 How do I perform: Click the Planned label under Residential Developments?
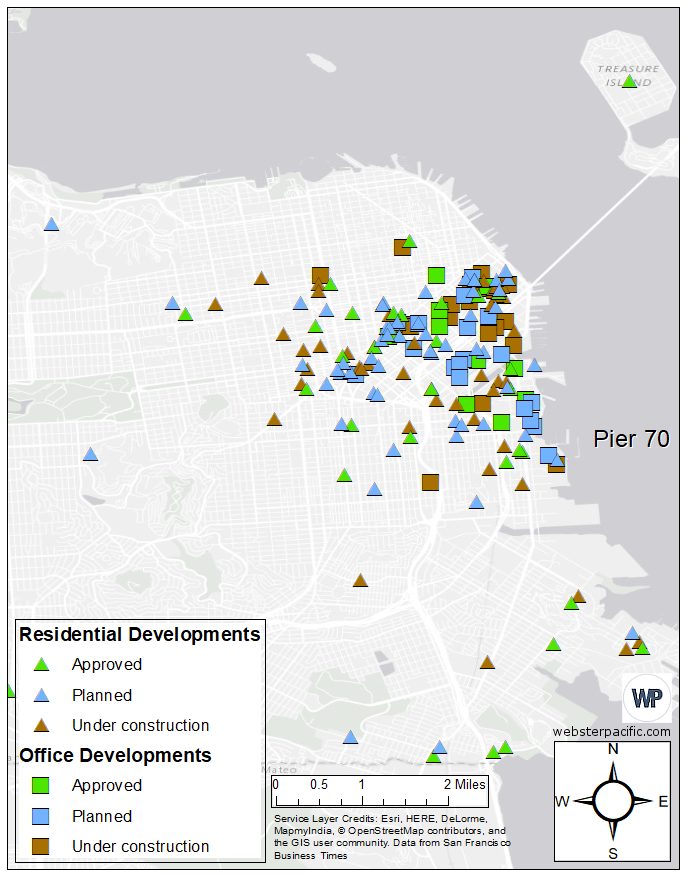click(x=102, y=695)
